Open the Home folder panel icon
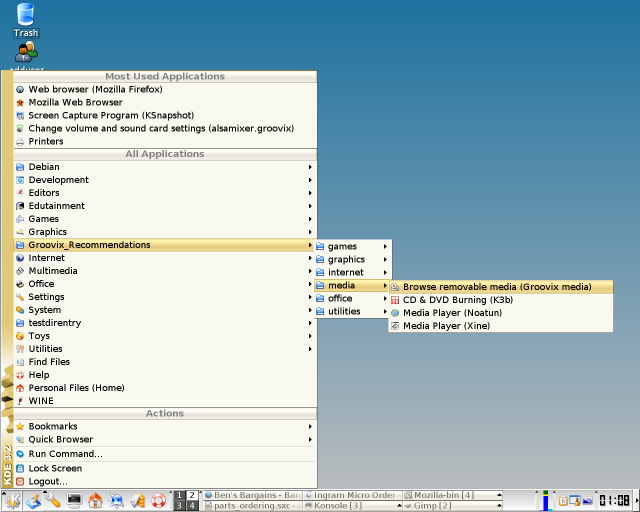Image resolution: width=640 pixels, height=512 pixels. [x=96, y=501]
